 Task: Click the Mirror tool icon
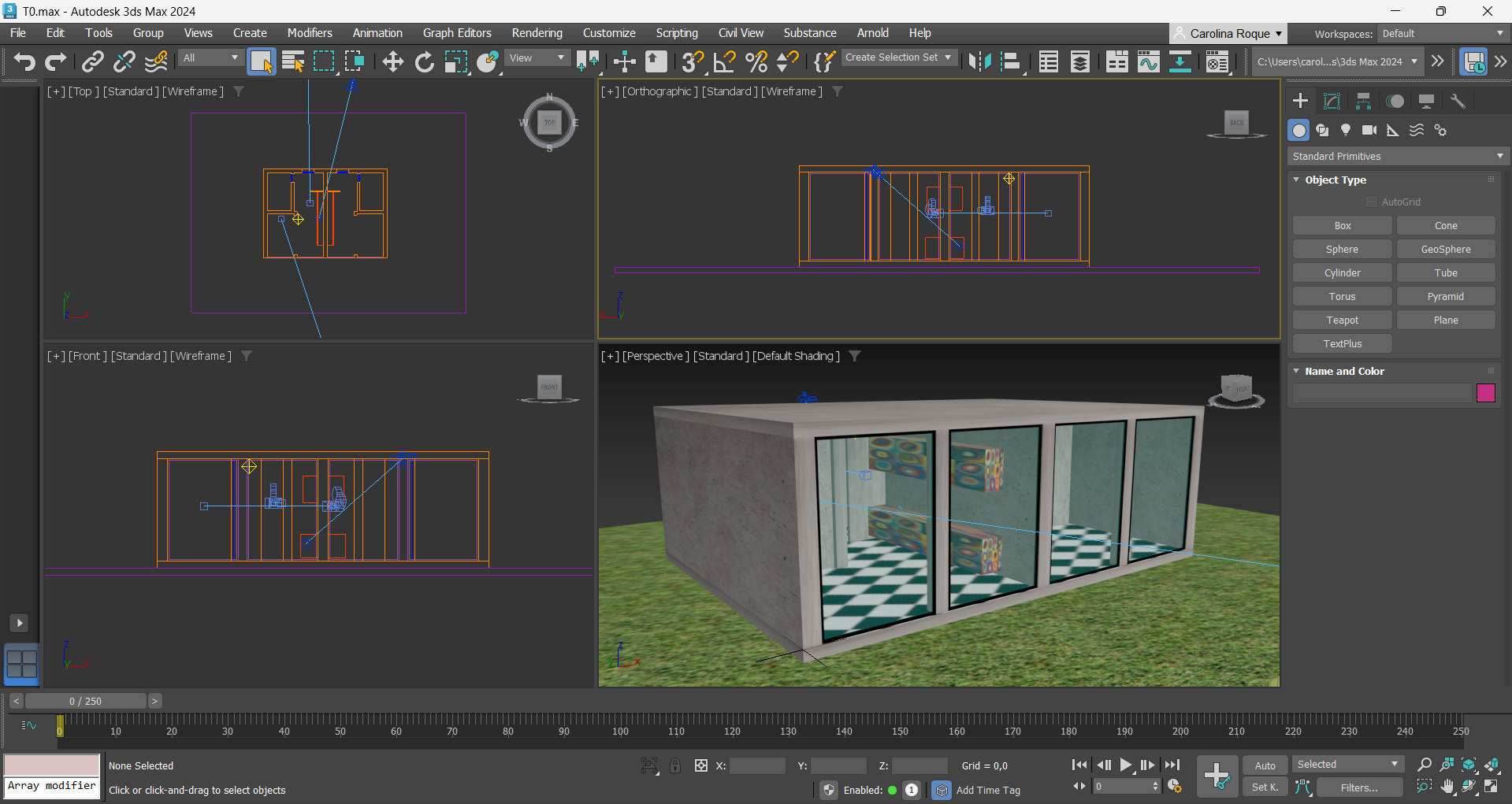(x=979, y=61)
